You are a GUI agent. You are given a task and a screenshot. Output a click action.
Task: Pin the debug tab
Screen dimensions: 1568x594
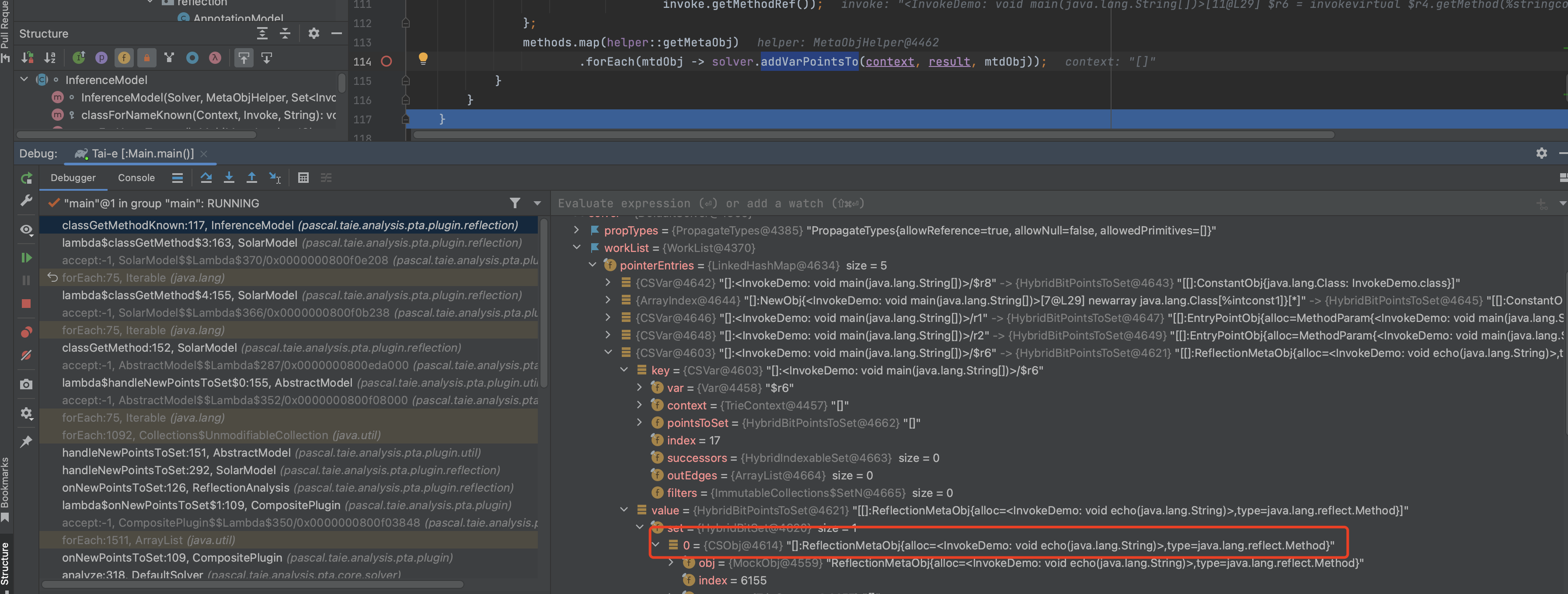click(x=26, y=442)
